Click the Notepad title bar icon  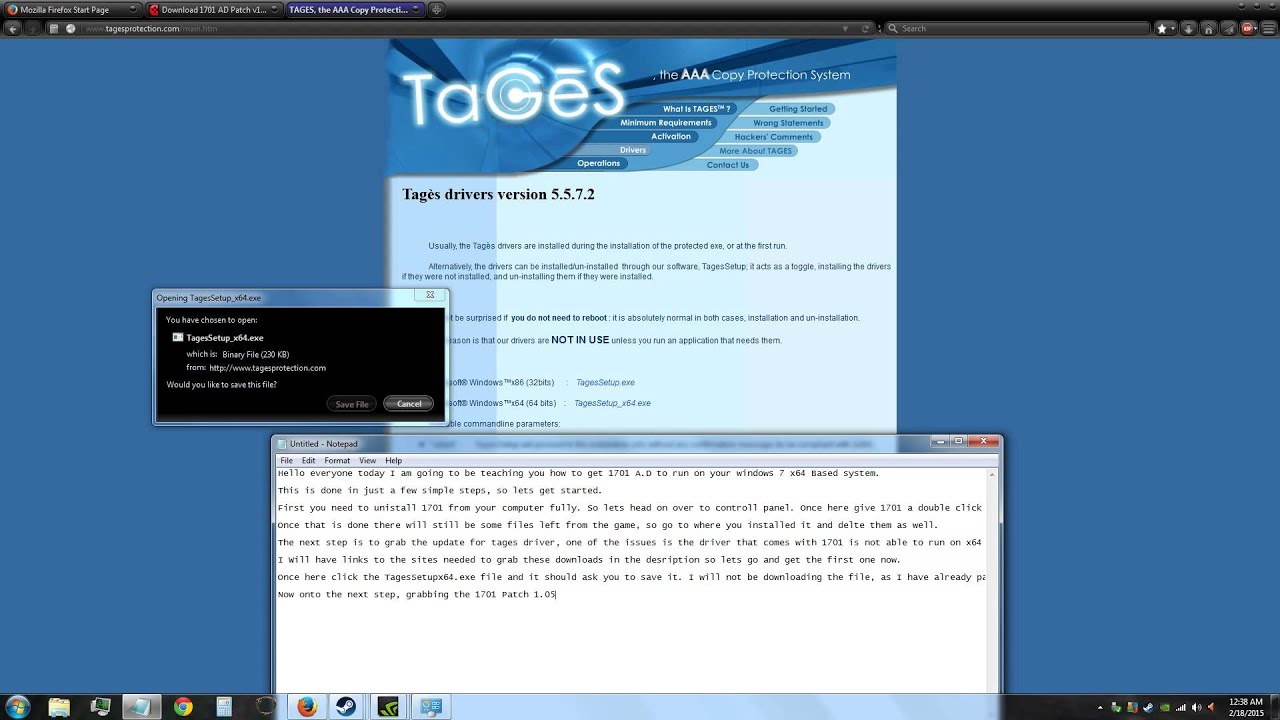(x=282, y=443)
